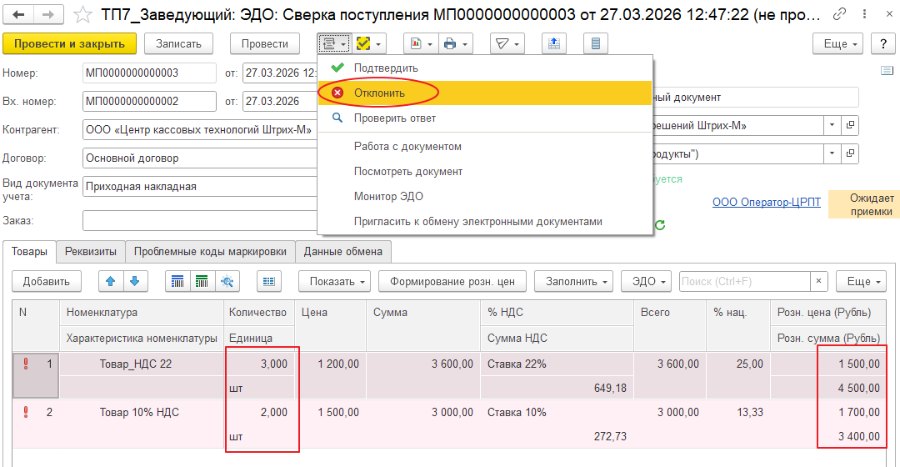
Task: Open the Показать dropdown
Action: pos(335,281)
